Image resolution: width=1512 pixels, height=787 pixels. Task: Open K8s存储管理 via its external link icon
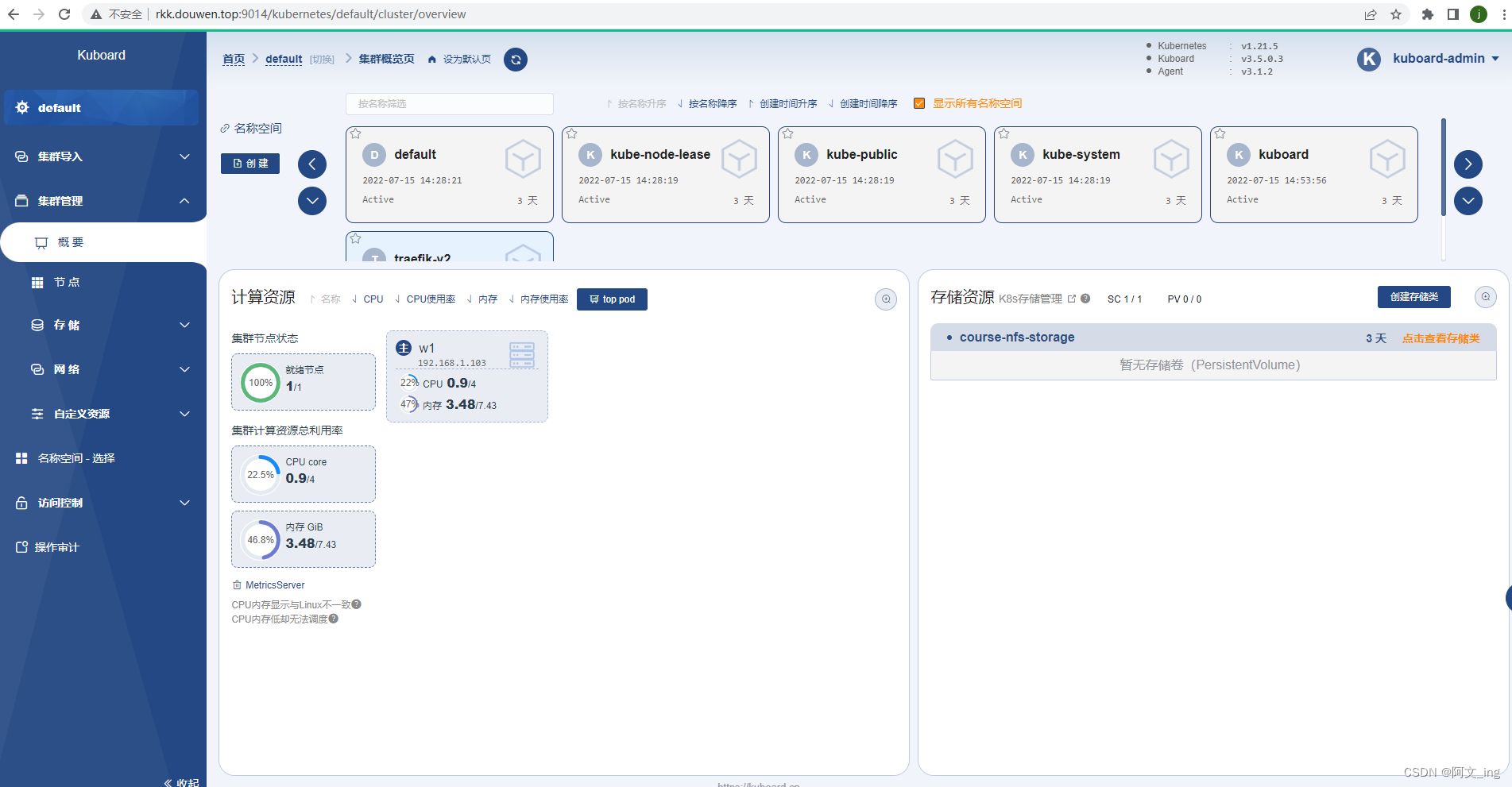coord(1073,299)
